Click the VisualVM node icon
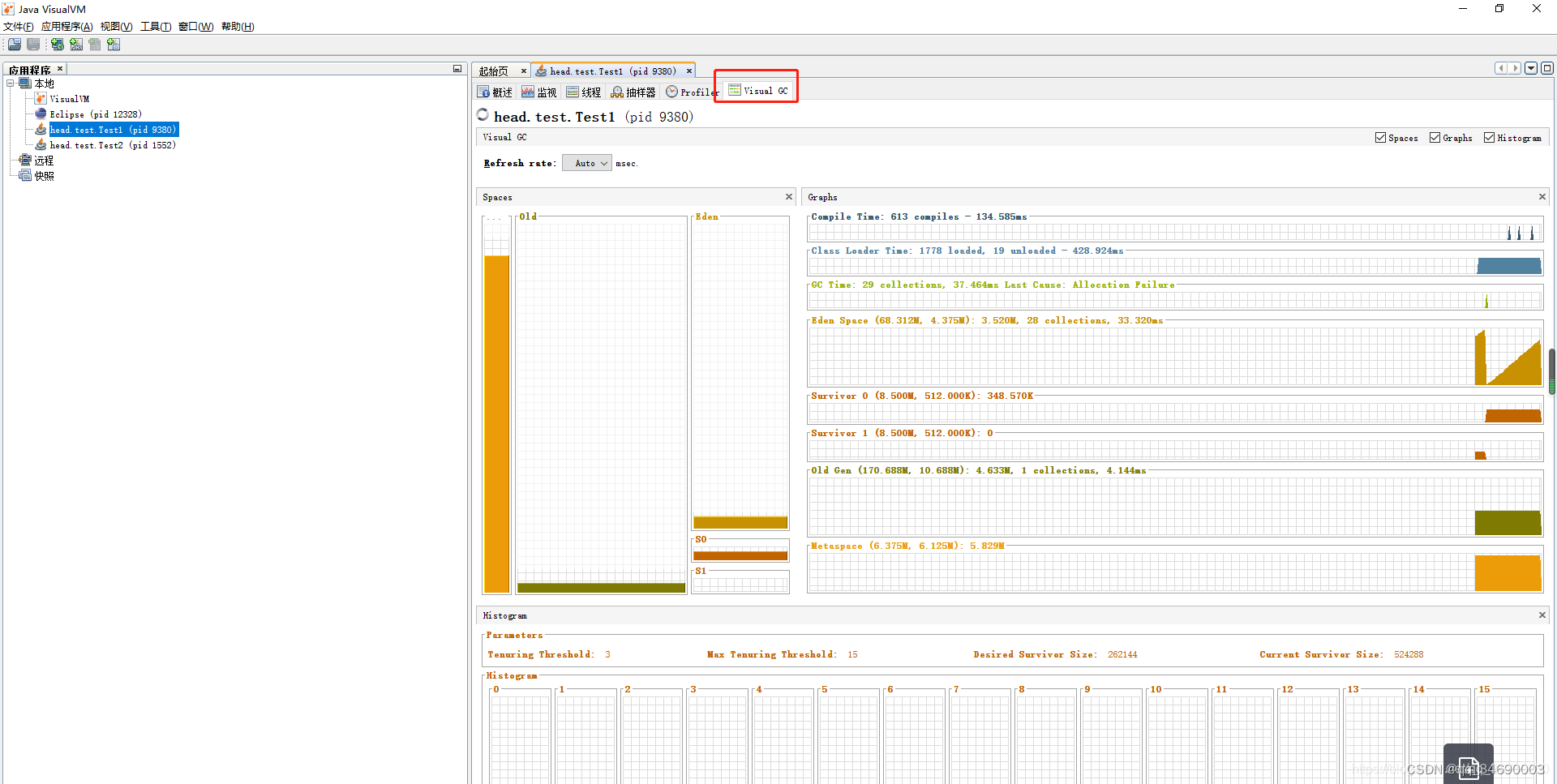This screenshot has height=784, width=1557. point(41,99)
